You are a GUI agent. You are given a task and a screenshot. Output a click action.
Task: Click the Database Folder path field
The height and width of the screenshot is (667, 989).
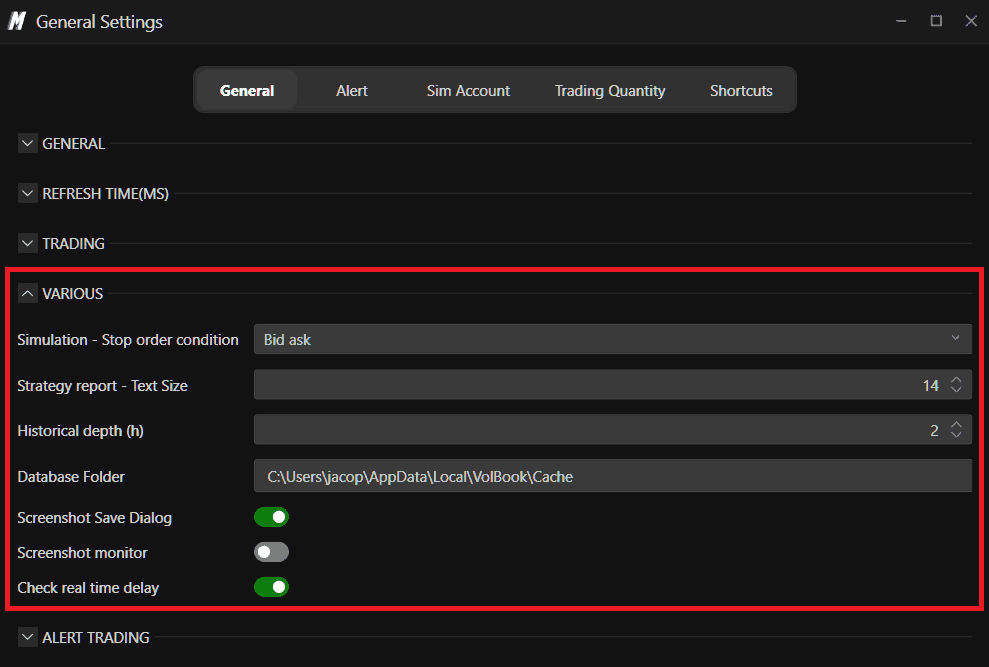(612, 476)
